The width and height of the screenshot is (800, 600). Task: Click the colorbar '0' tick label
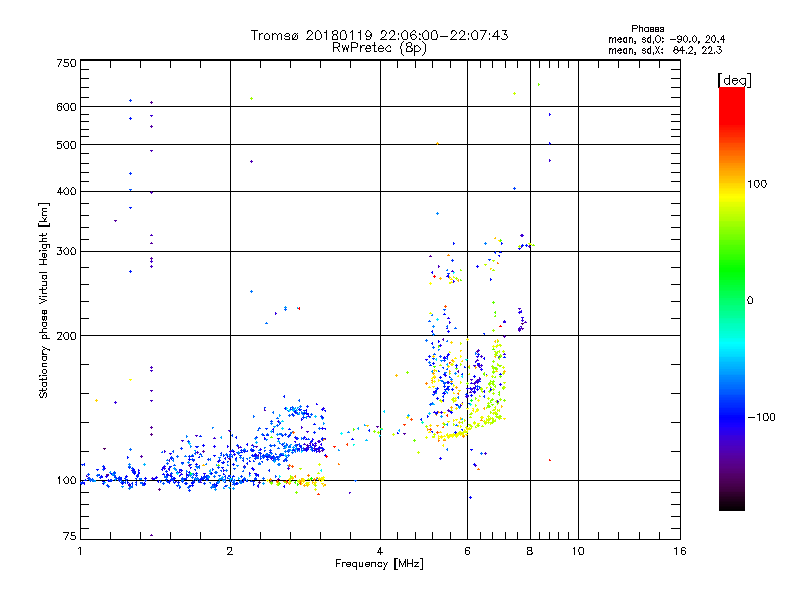(x=750, y=301)
